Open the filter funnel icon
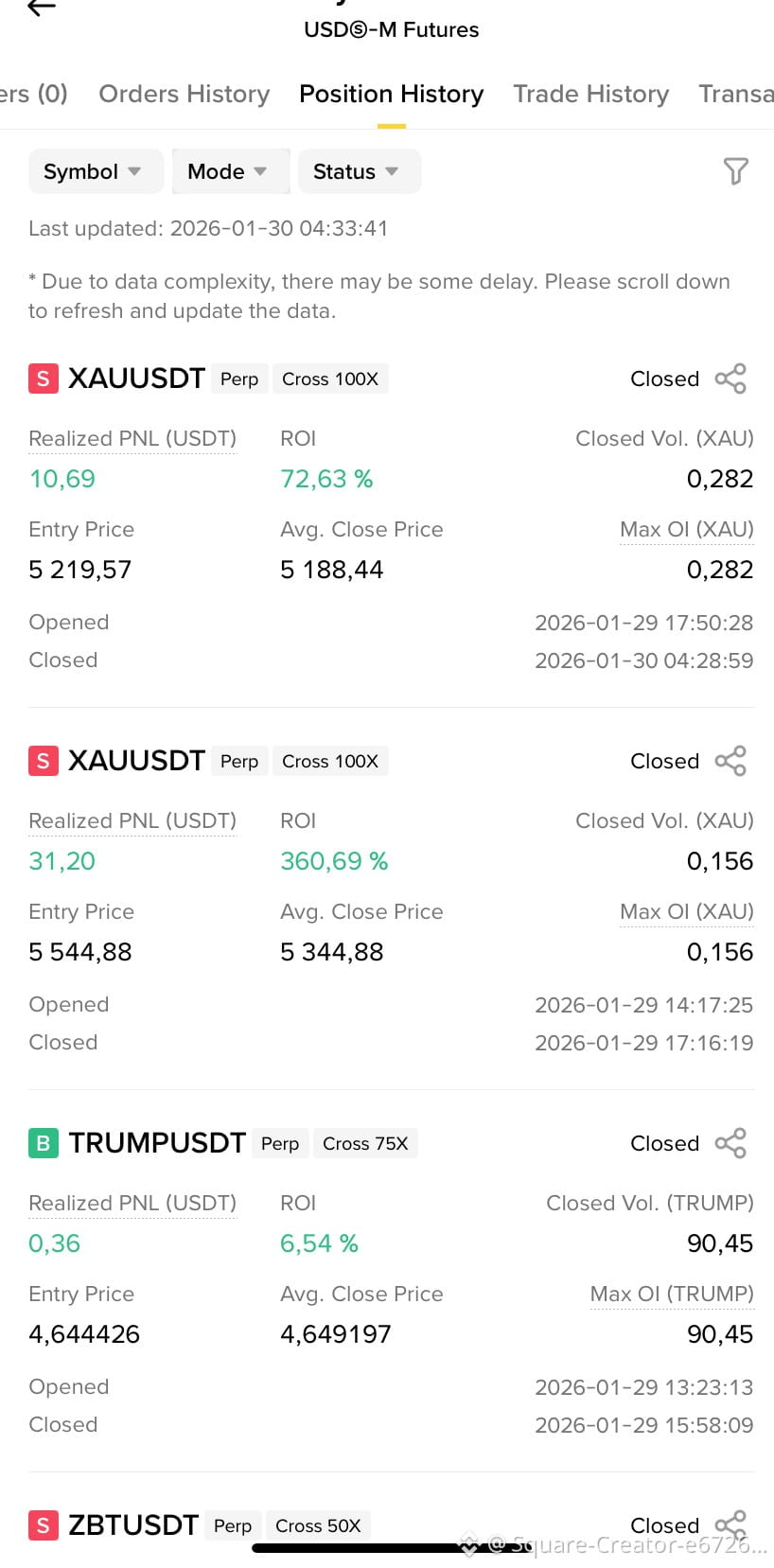This screenshot has width=774, height=1568. 735,171
